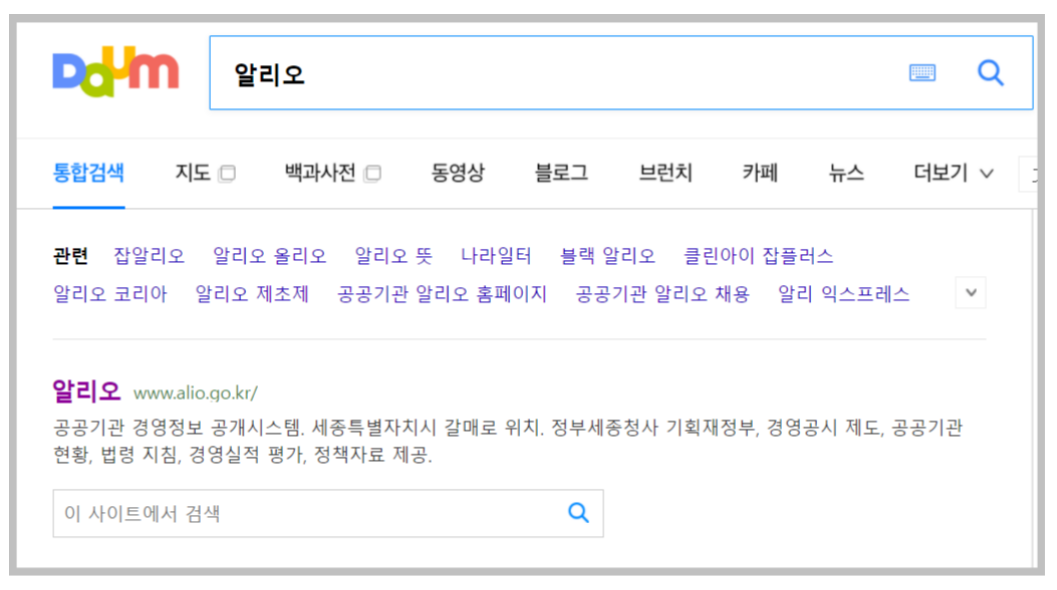This screenshot has height=590, width=1057.
Task: Click related search 블랙 알리오
Action: pyautogui.click(x=607, y=256)
